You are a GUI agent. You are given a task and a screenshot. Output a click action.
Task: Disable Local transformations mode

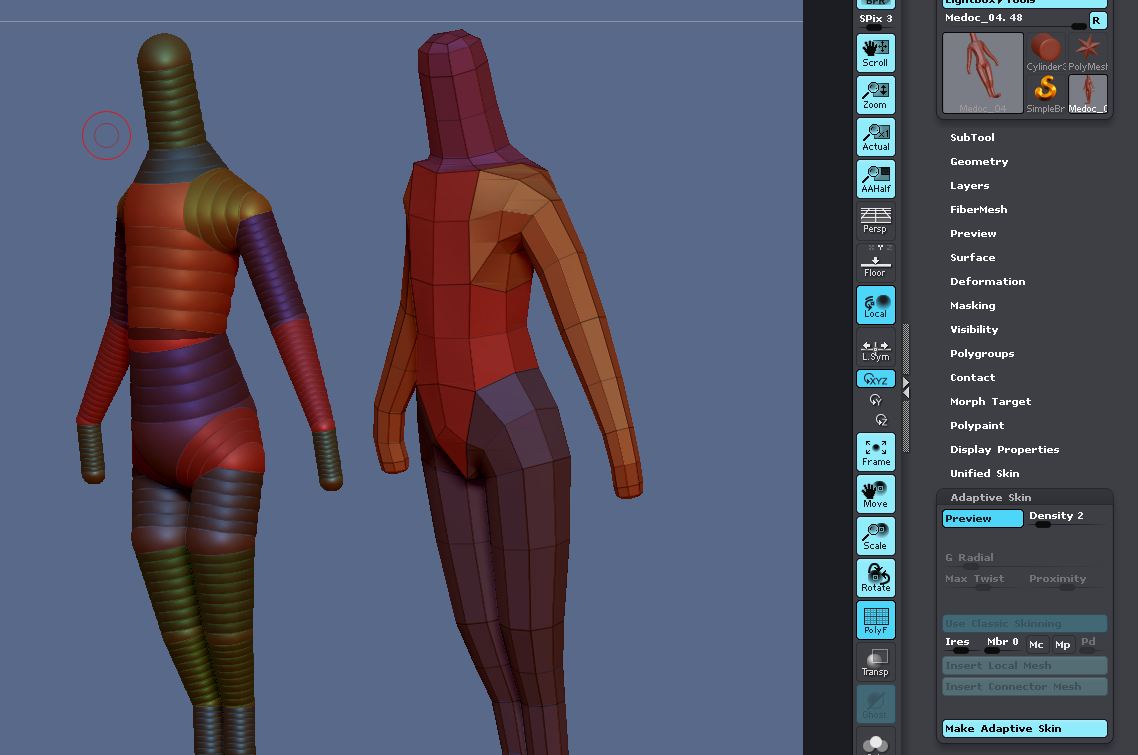(x=876, y=305)
